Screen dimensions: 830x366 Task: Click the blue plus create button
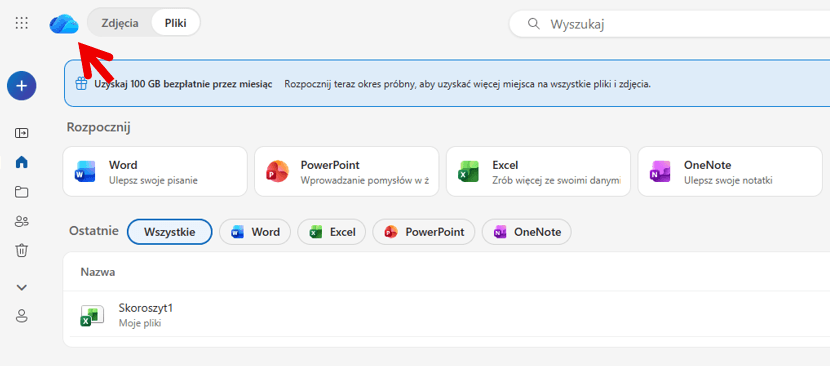[21, 86]
